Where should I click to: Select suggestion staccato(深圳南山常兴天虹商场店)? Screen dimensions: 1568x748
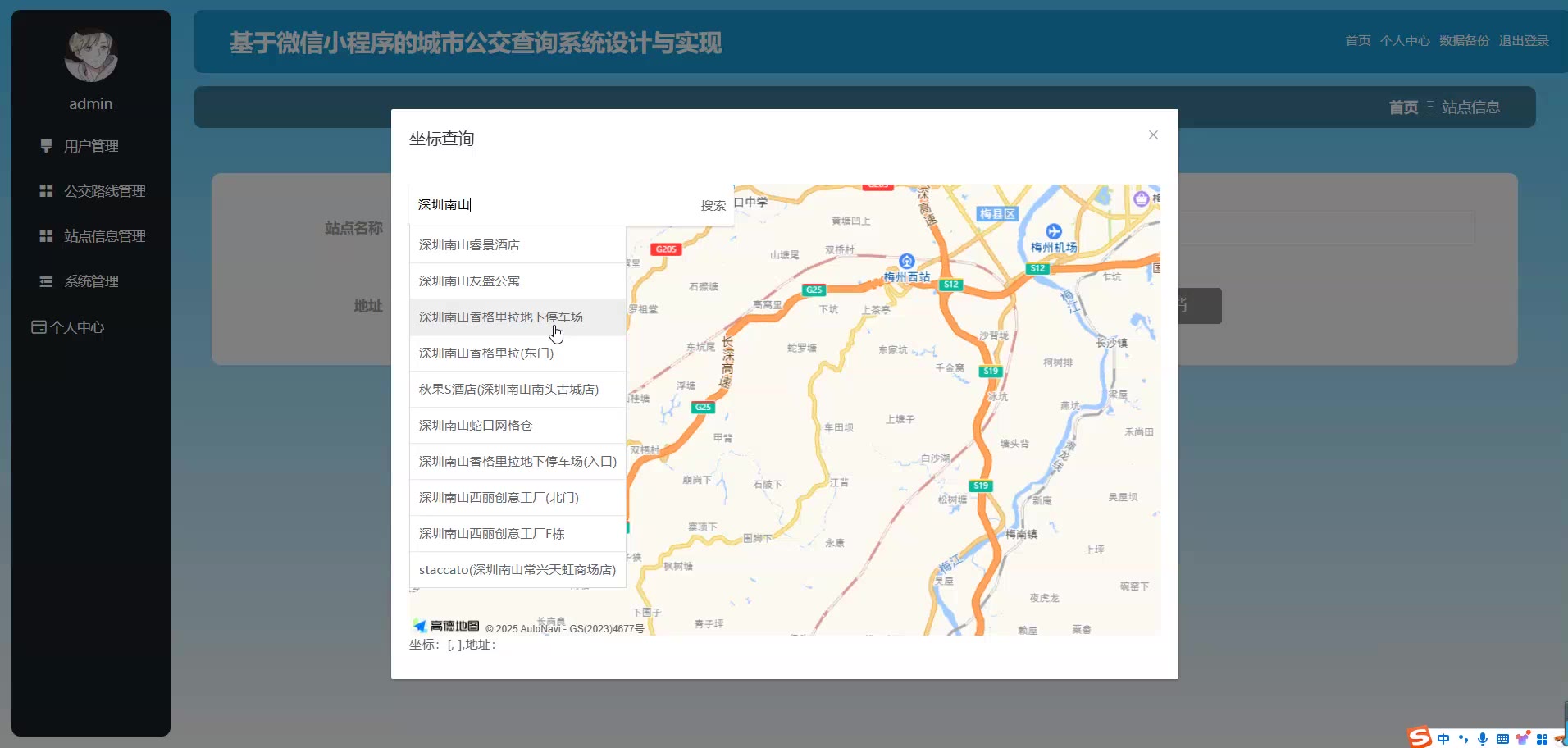point(517,569)
